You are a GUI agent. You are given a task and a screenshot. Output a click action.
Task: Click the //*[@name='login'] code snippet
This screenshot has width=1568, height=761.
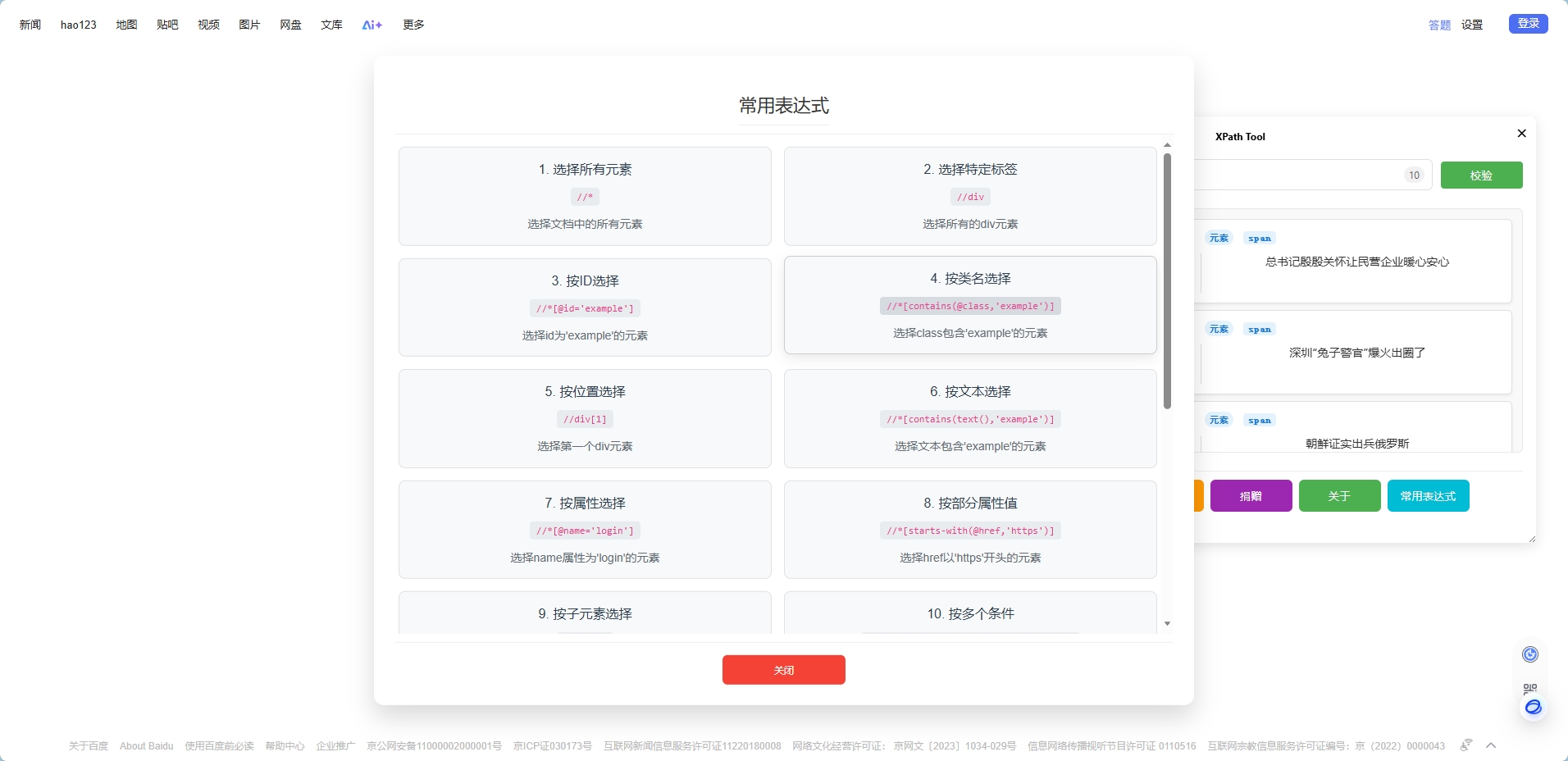[585, 531]
